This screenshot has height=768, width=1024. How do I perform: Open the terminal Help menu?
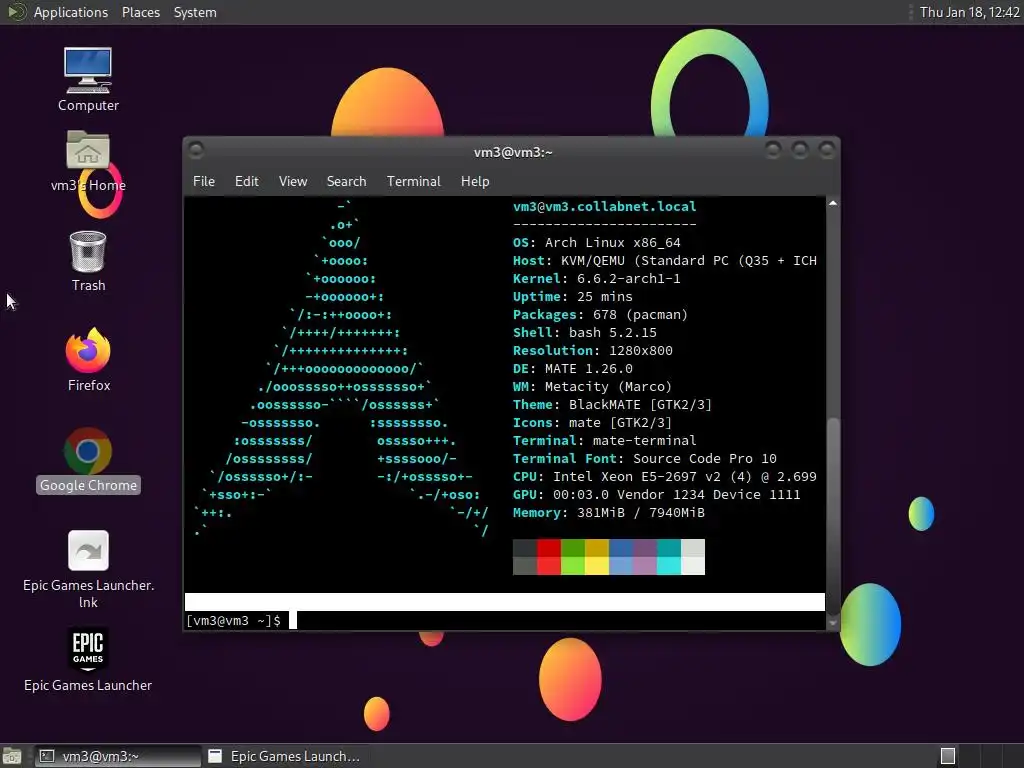point(475,181)
